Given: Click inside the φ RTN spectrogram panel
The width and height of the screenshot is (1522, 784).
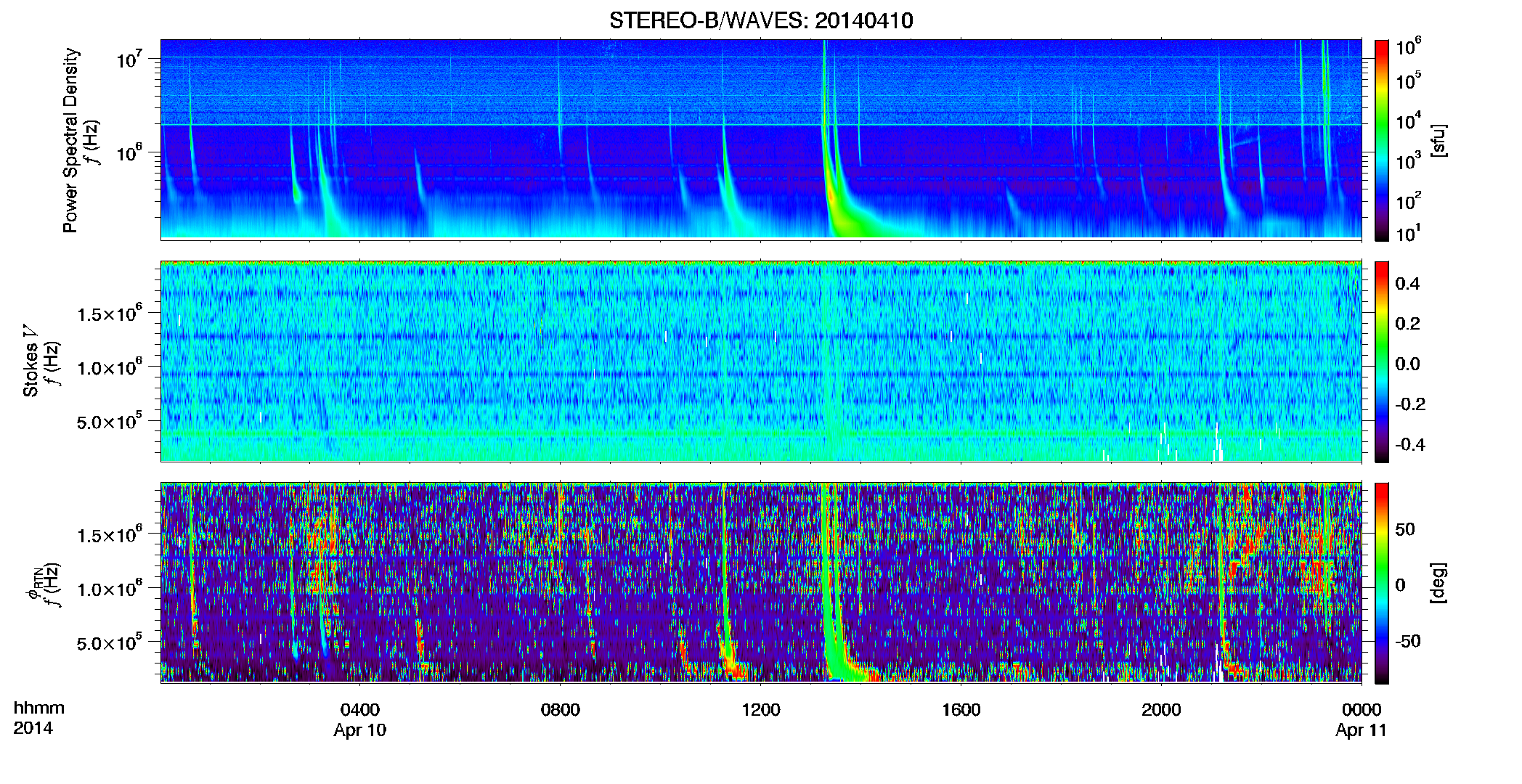Looking at the screenshot, I should coord(761,583).
